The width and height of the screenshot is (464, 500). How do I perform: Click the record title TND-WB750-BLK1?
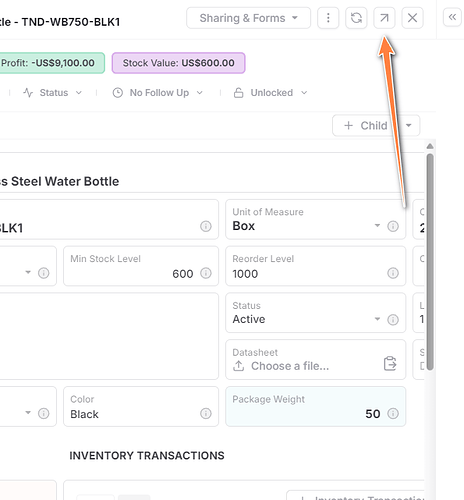point(71,22)
